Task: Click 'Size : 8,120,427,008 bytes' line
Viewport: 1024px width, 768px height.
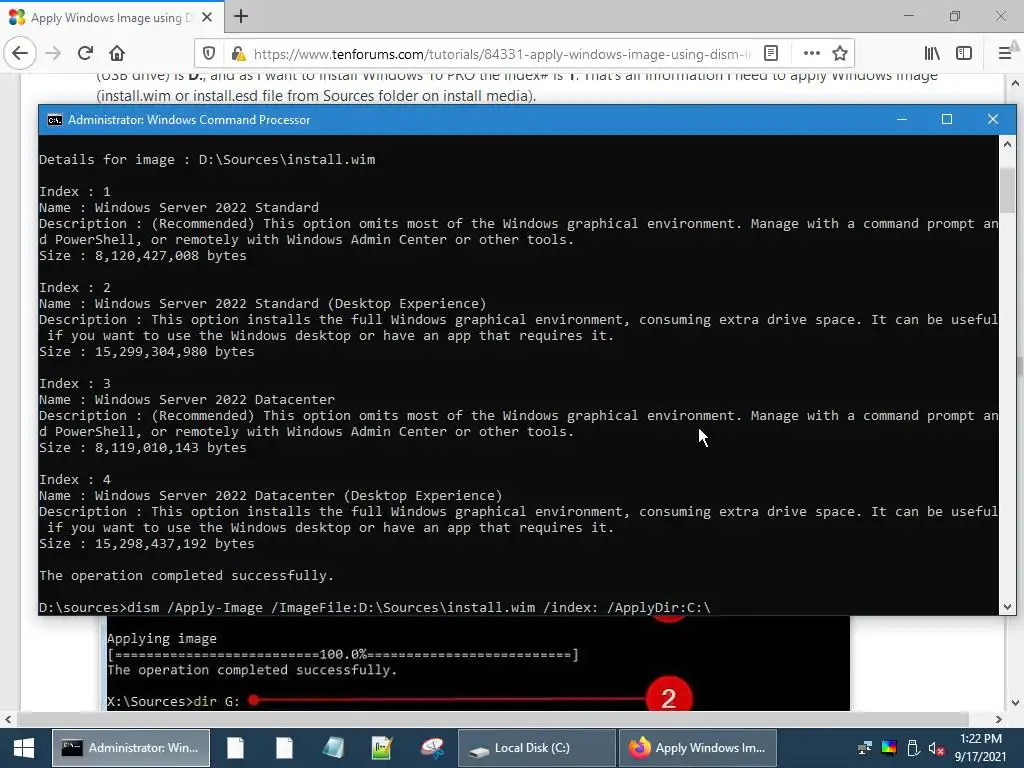Action: (142, 255)
